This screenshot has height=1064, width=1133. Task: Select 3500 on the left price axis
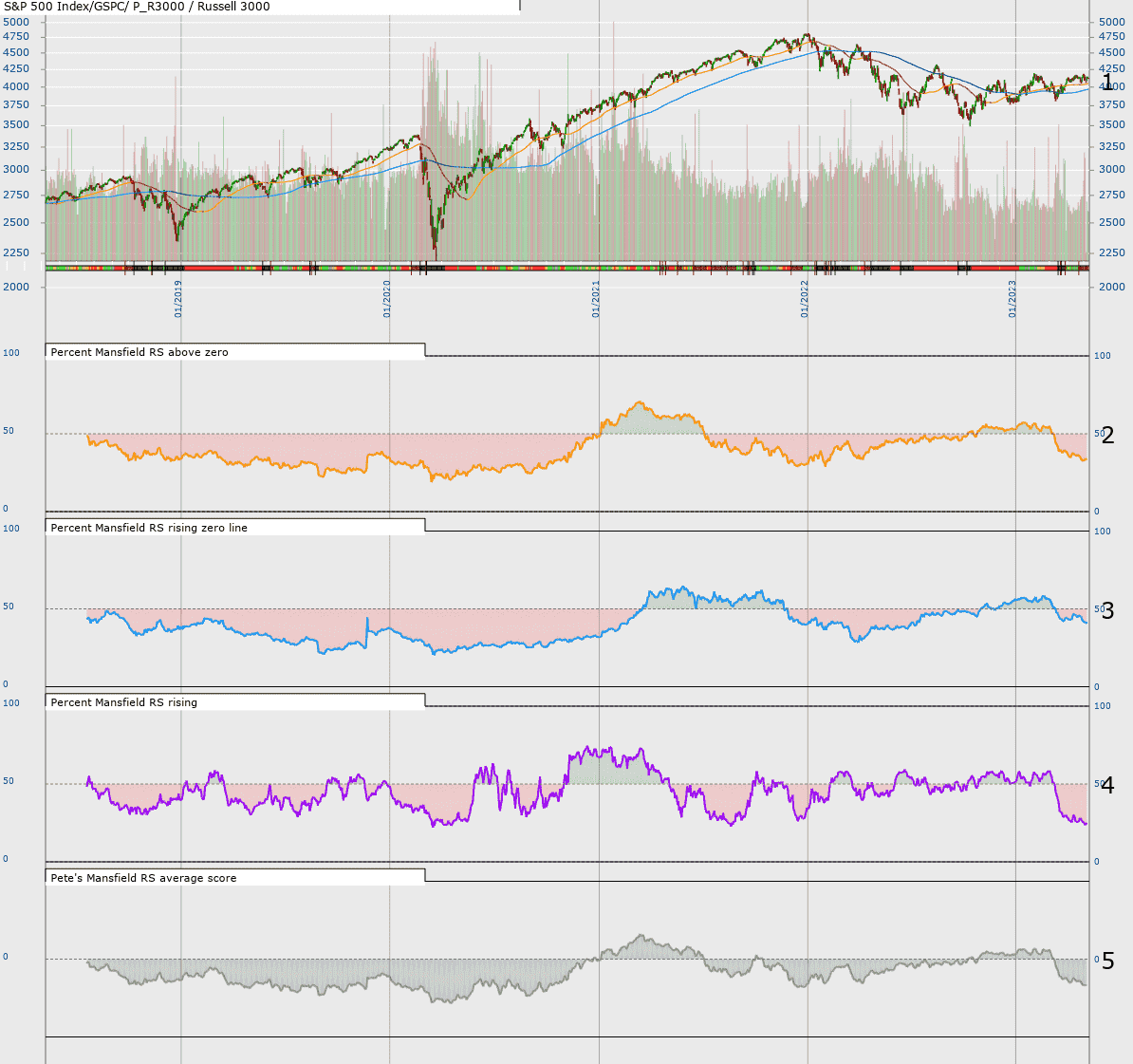(x=17, y=124)
